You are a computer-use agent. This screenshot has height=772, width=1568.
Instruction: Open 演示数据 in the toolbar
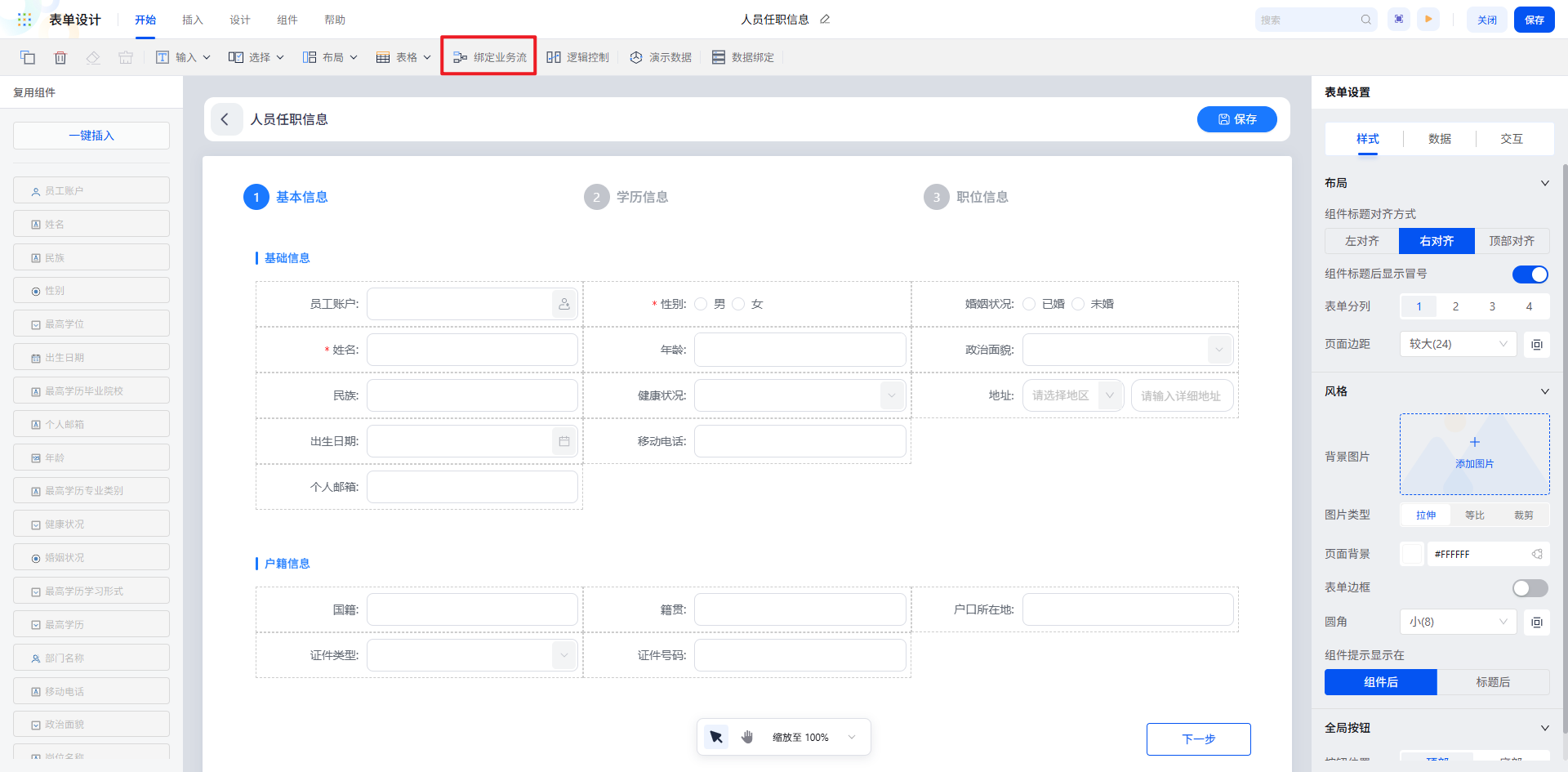[661, 57]
